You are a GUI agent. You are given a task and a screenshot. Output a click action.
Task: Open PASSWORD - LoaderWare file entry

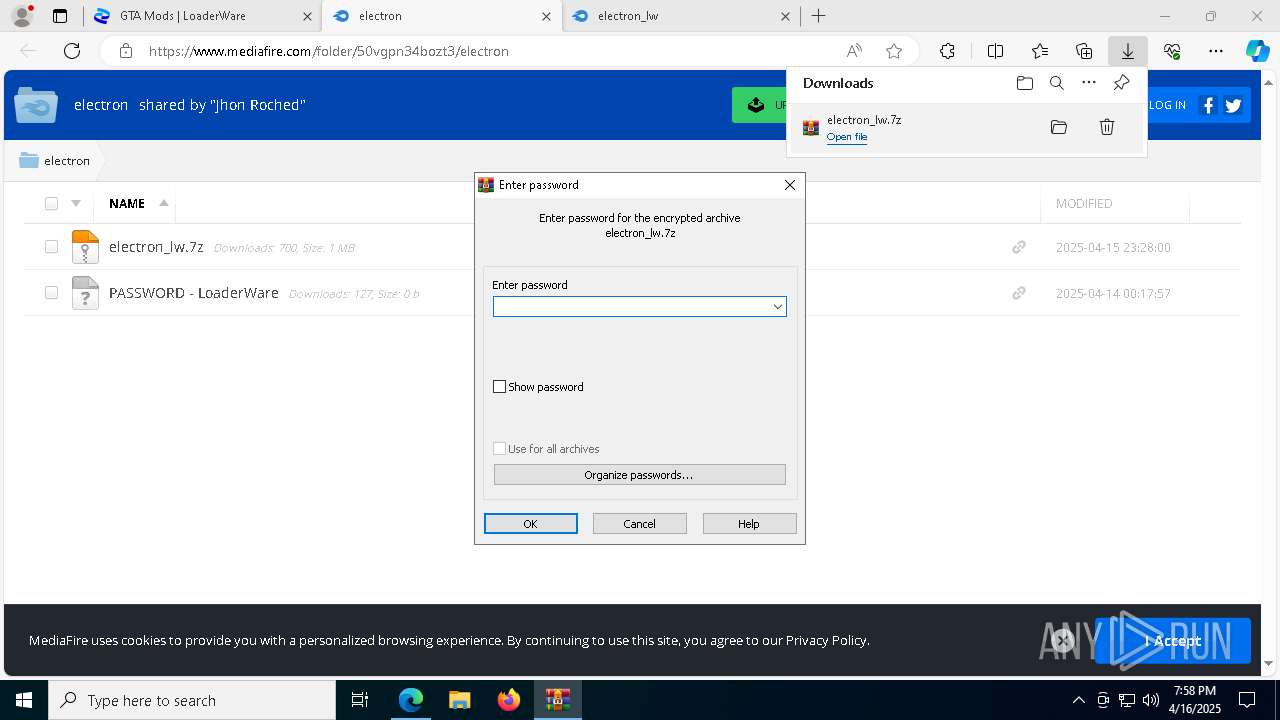tap(194, 293)
